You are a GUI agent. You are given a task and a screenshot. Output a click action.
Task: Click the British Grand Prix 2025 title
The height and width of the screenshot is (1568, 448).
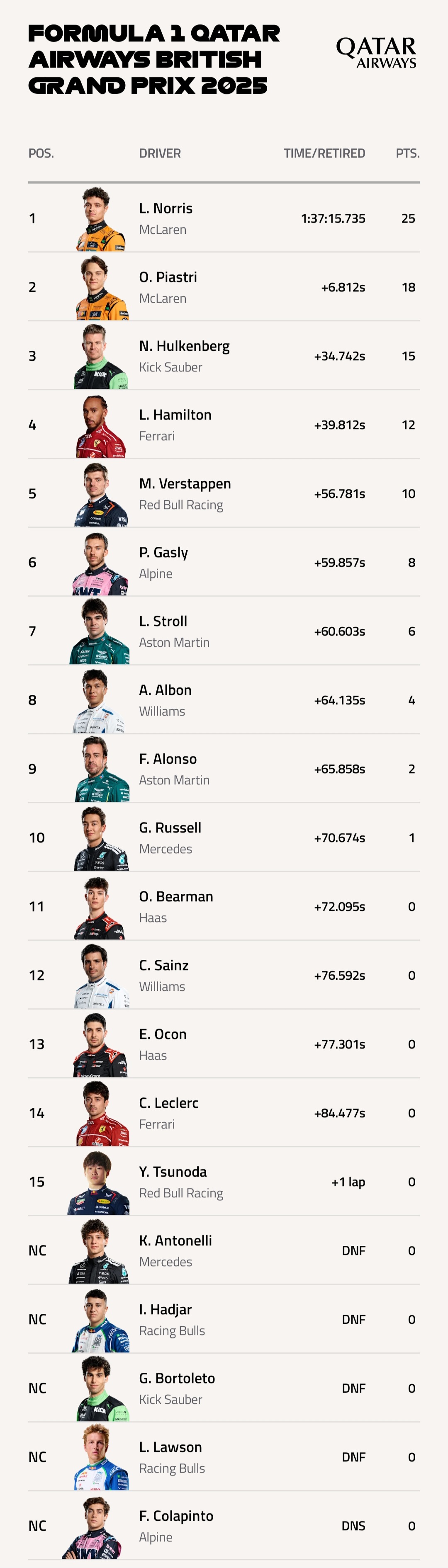point(153,59)
